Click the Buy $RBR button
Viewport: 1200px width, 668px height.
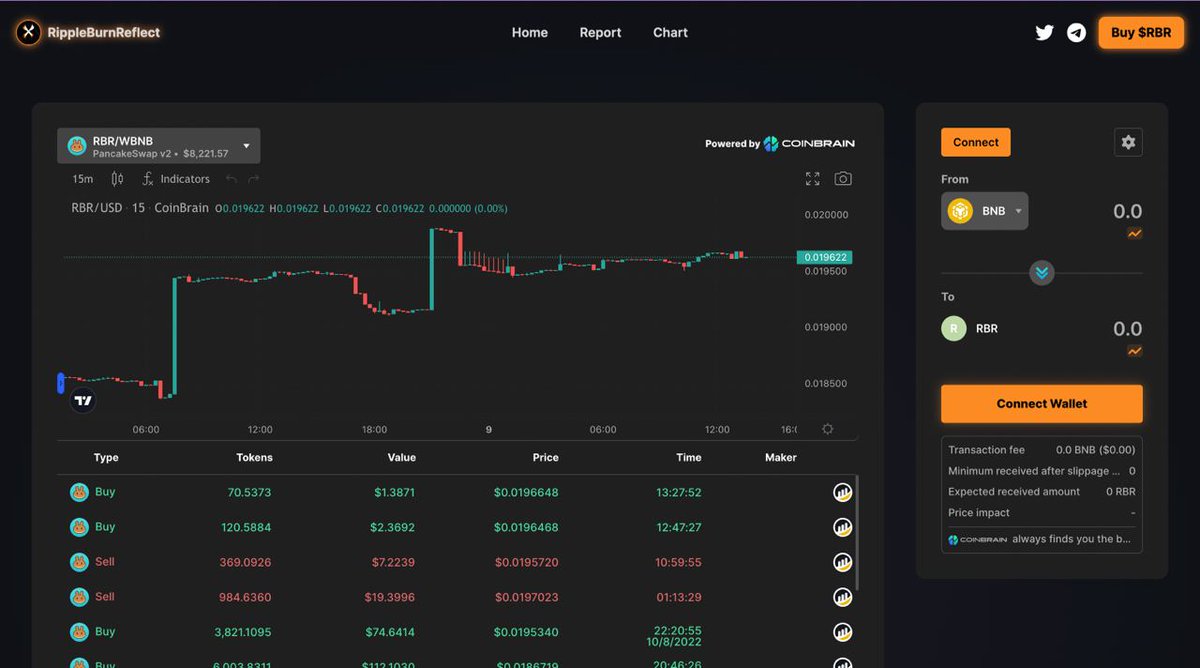(1140, 33)
